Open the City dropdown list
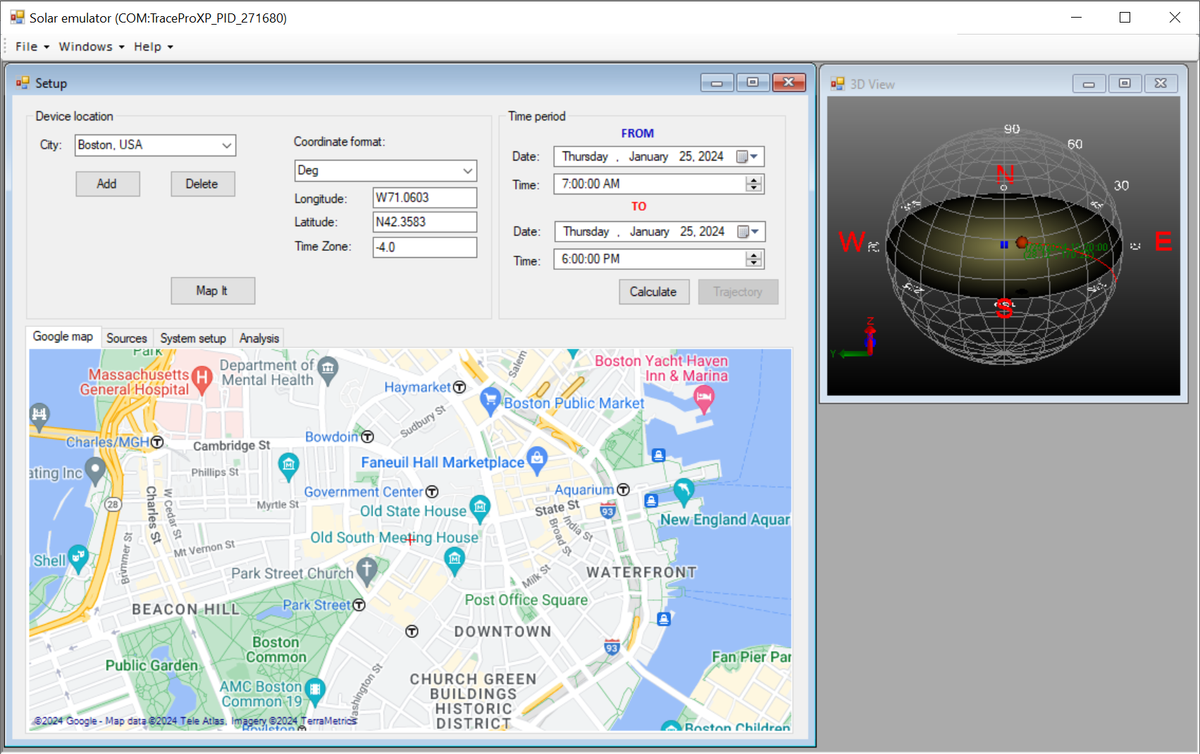This screenshot has width=1200, height=754. 226,145
